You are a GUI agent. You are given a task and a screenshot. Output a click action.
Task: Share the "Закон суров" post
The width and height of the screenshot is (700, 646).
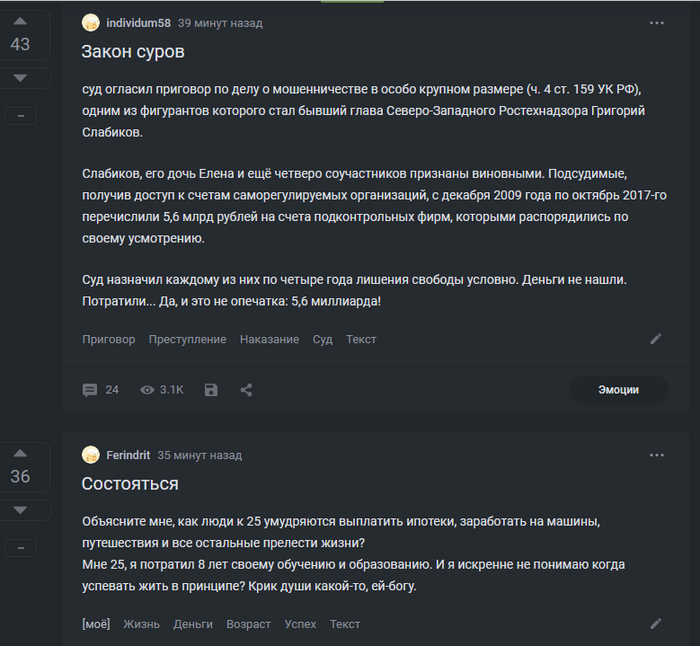click(x=246, y=390)
